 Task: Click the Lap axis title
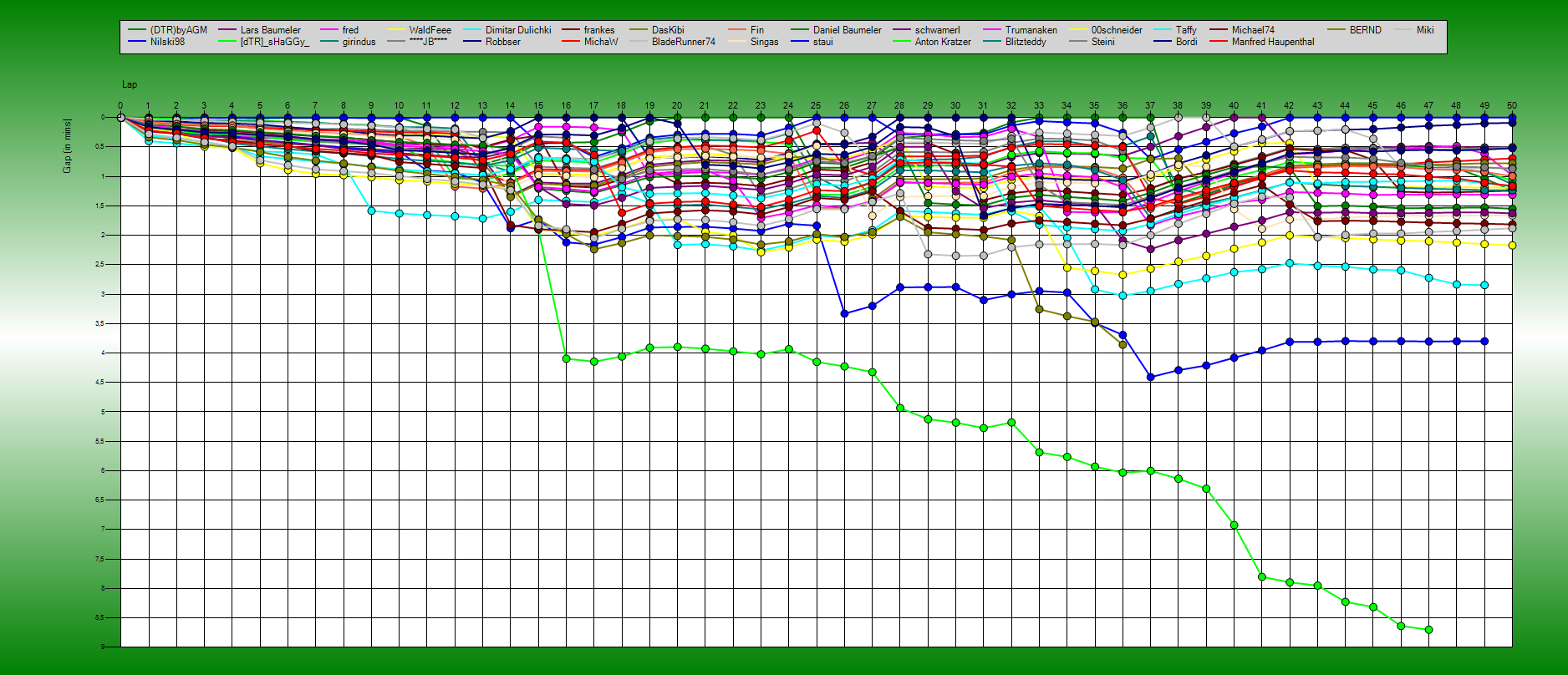(130, 84)
